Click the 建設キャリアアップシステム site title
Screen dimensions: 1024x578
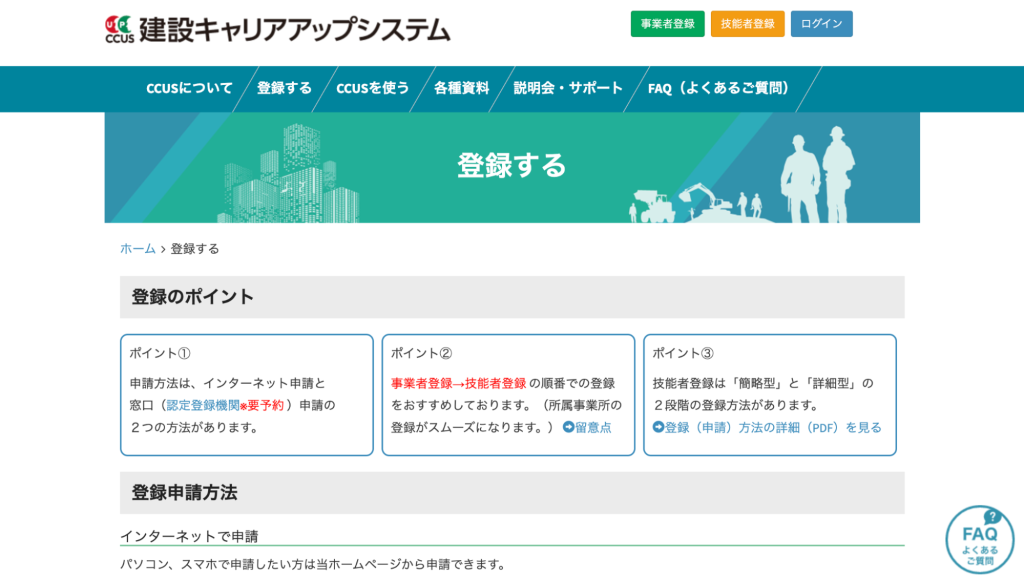[x=295, y=30]
